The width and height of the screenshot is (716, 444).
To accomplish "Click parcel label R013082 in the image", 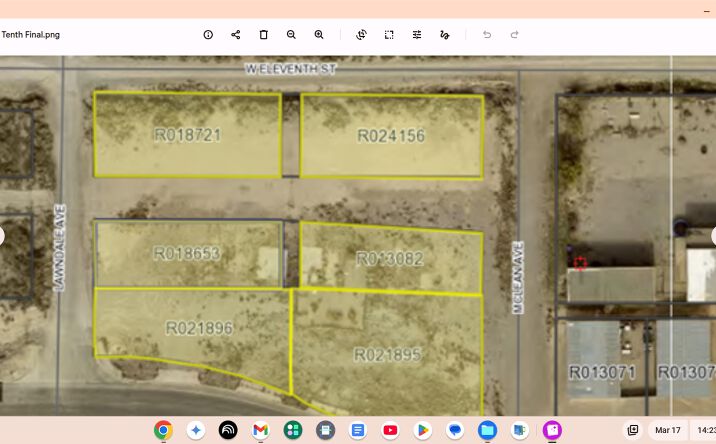I will pyautogui.click(x=390, y=259).
